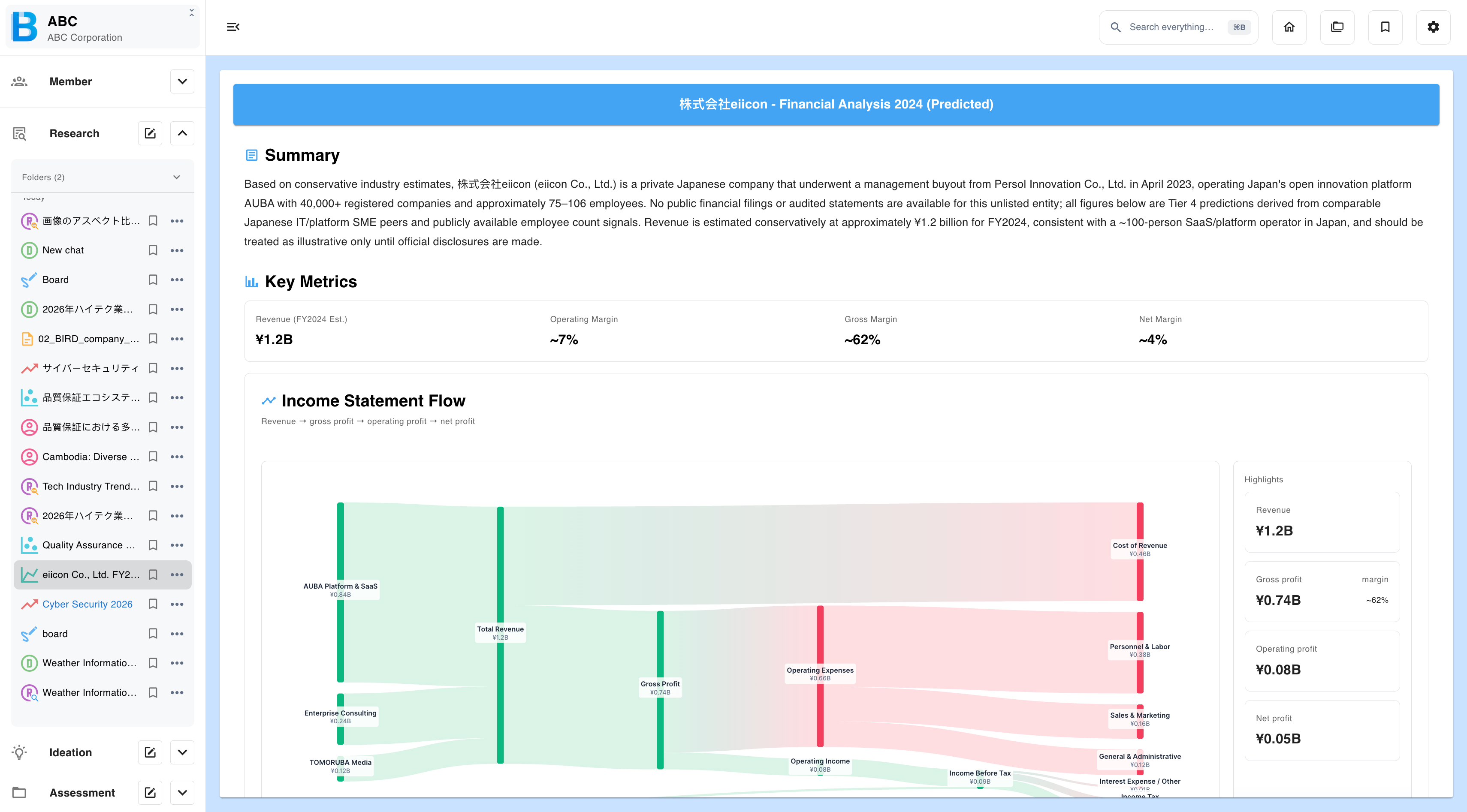Click the Ideation lightbulb icon
The width and height of the screenshot is (1467, 812).
click(x=19, y=752)
